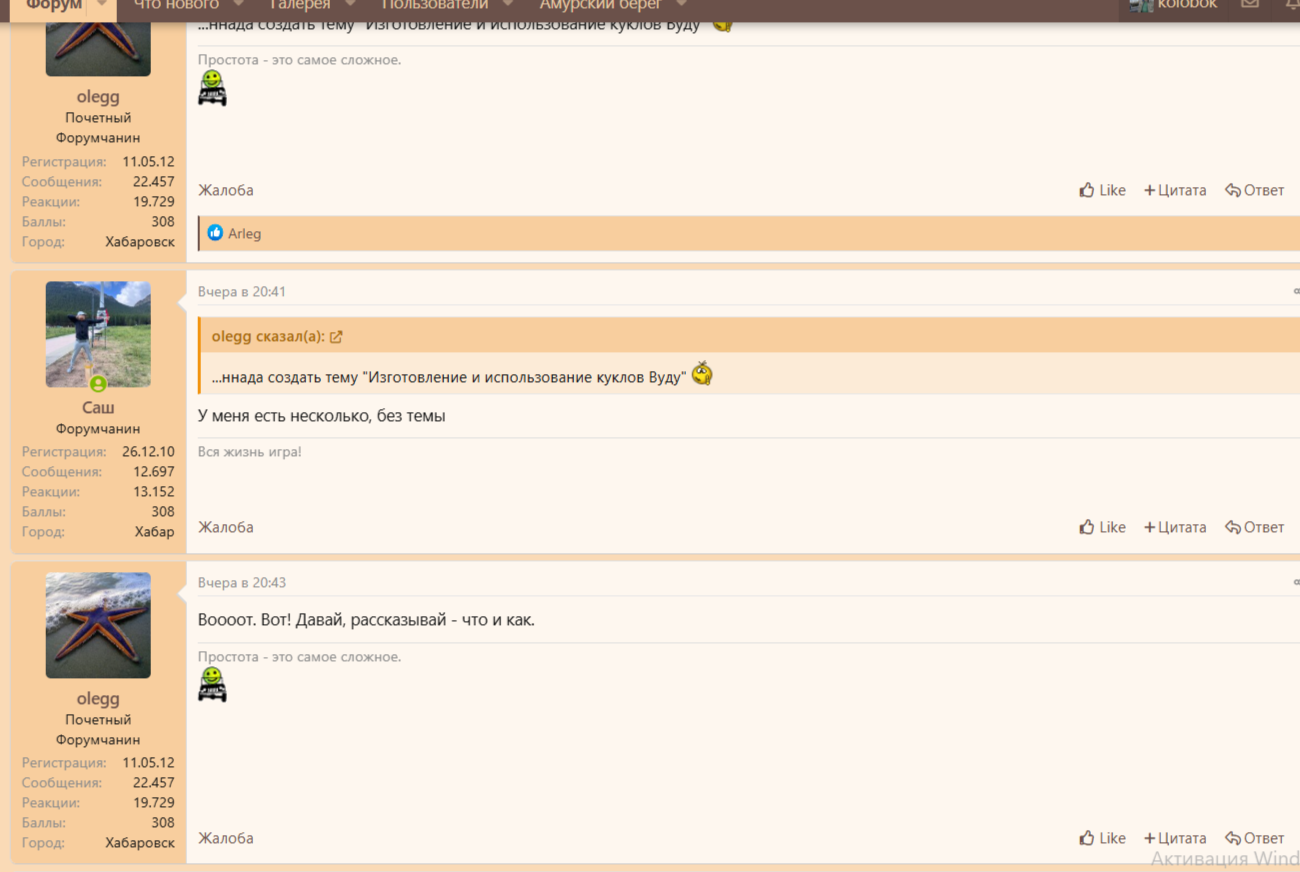The image size is (1300, 872).
Task: Open quoted post via the olegg сказал(а) arrow icon
Action: (336, 337)
